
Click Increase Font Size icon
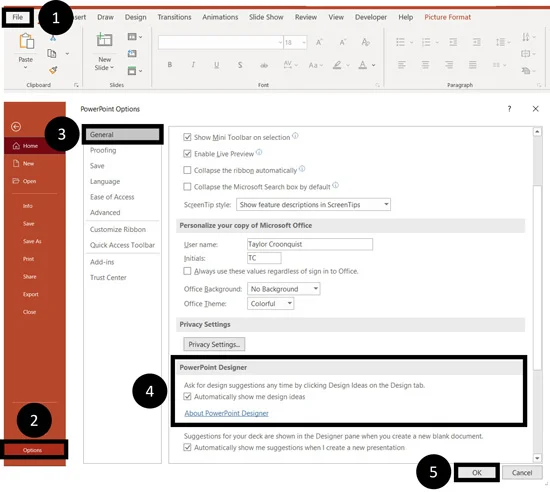[x=319, y=42]
